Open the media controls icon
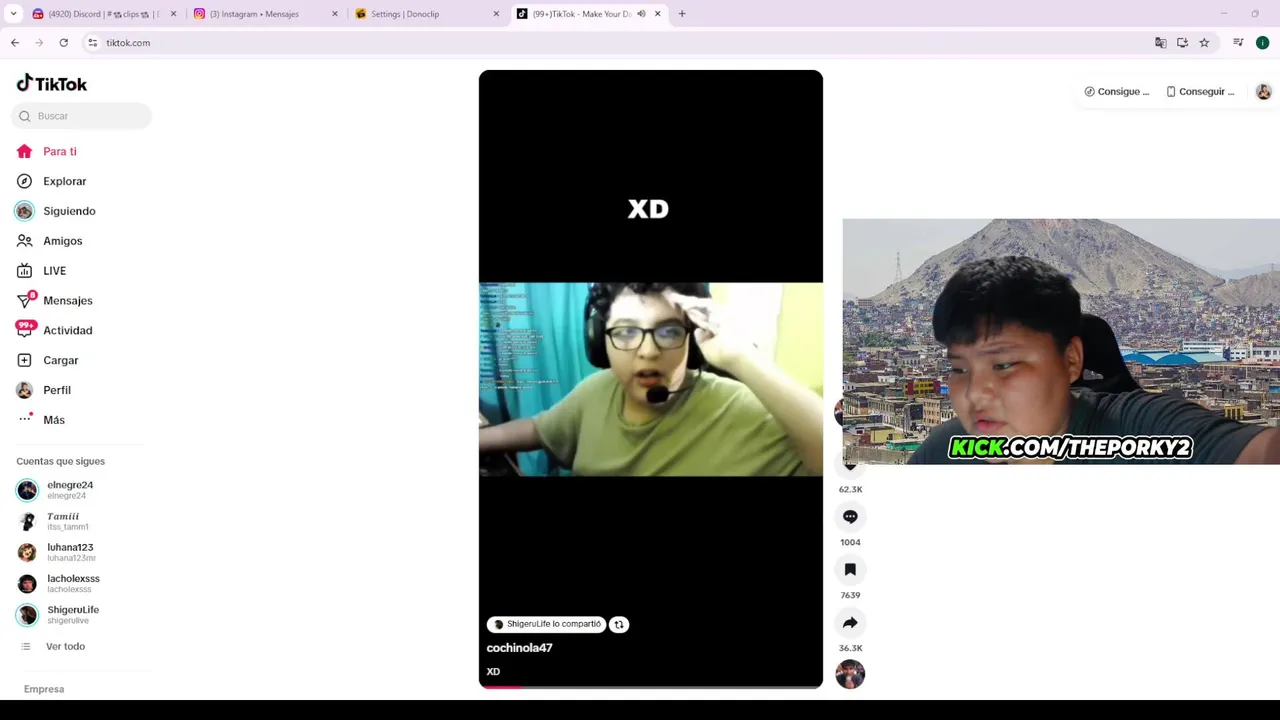Screen dimensions: 1280x720 1238,43
